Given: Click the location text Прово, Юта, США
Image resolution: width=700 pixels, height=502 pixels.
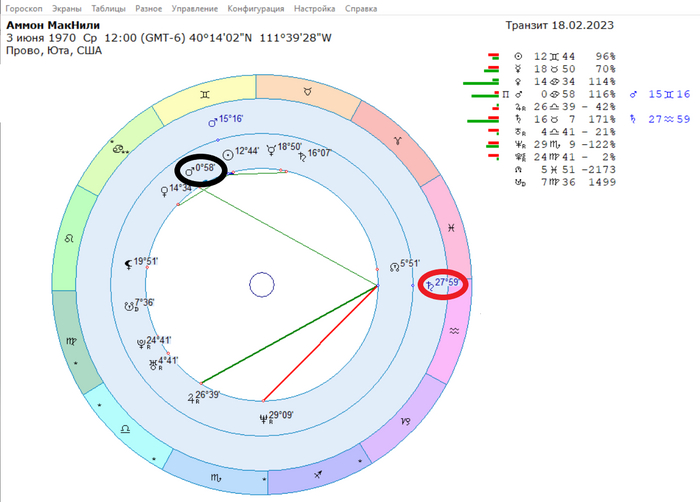Looking at the screenshot, I should click(54, 50).
